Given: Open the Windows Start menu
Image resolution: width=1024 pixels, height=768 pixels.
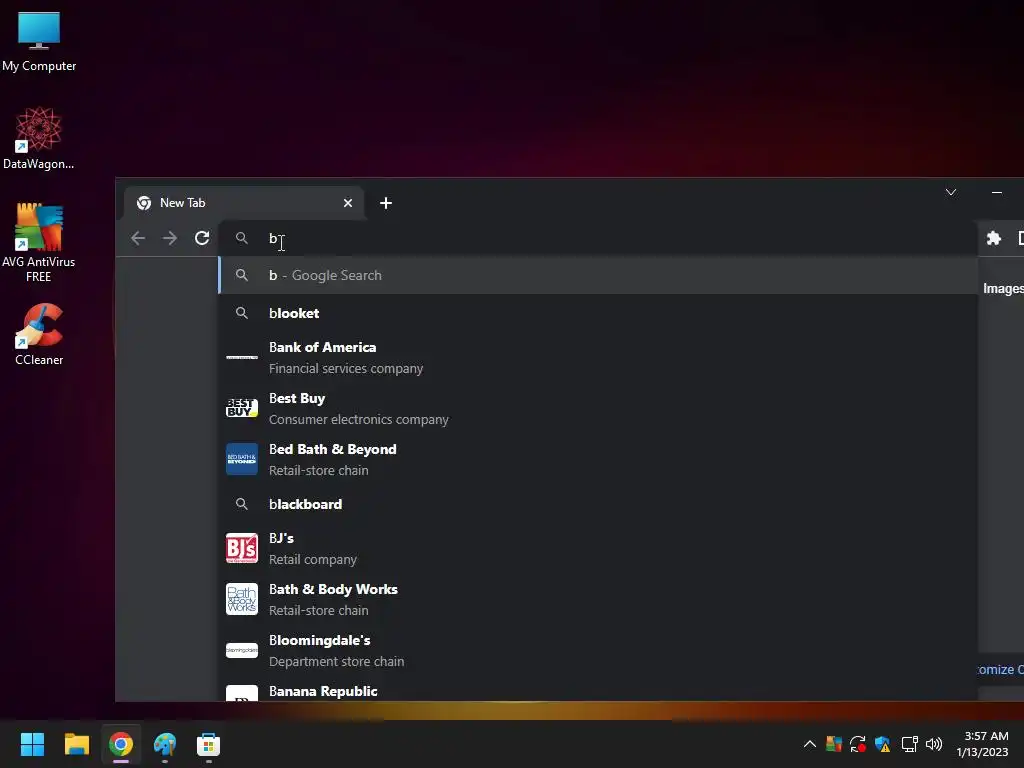Looking at the screenshot, I should pos(33,744).
